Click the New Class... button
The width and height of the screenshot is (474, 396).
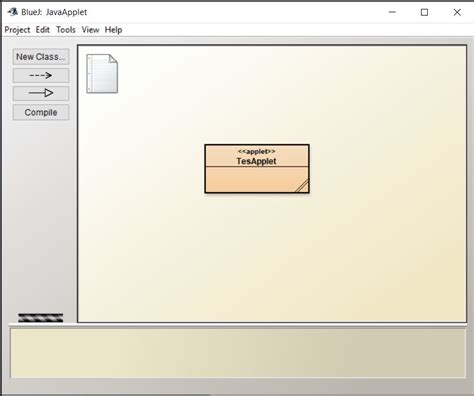(41, 57)
